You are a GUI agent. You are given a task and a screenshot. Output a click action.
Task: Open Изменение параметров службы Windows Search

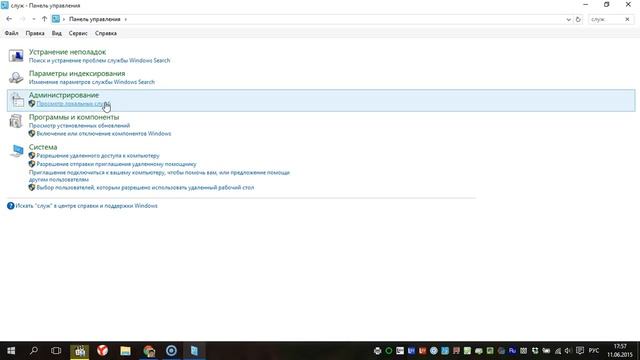[91, 82]
